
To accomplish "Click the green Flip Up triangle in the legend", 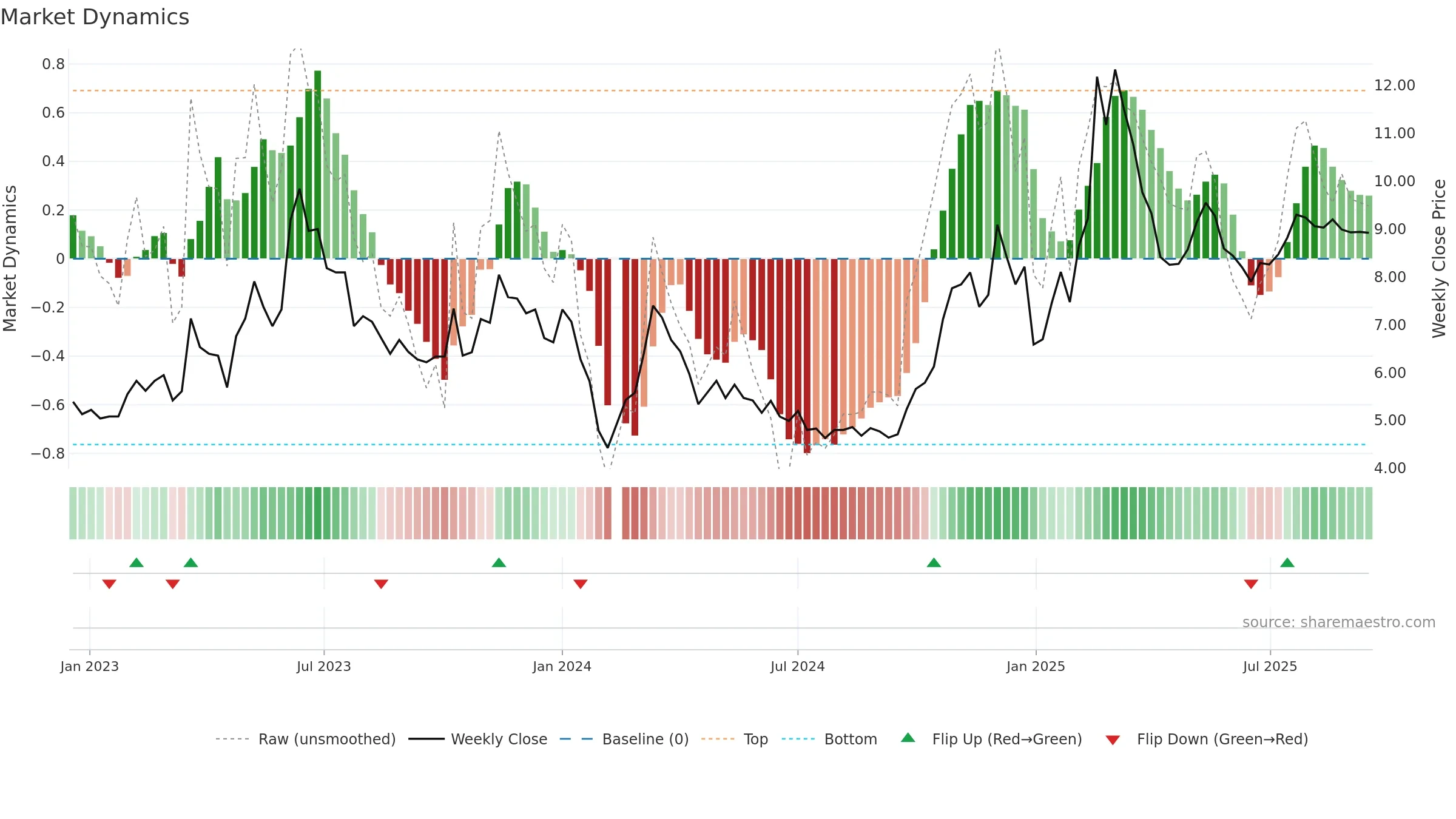I will tap(908, 738).
